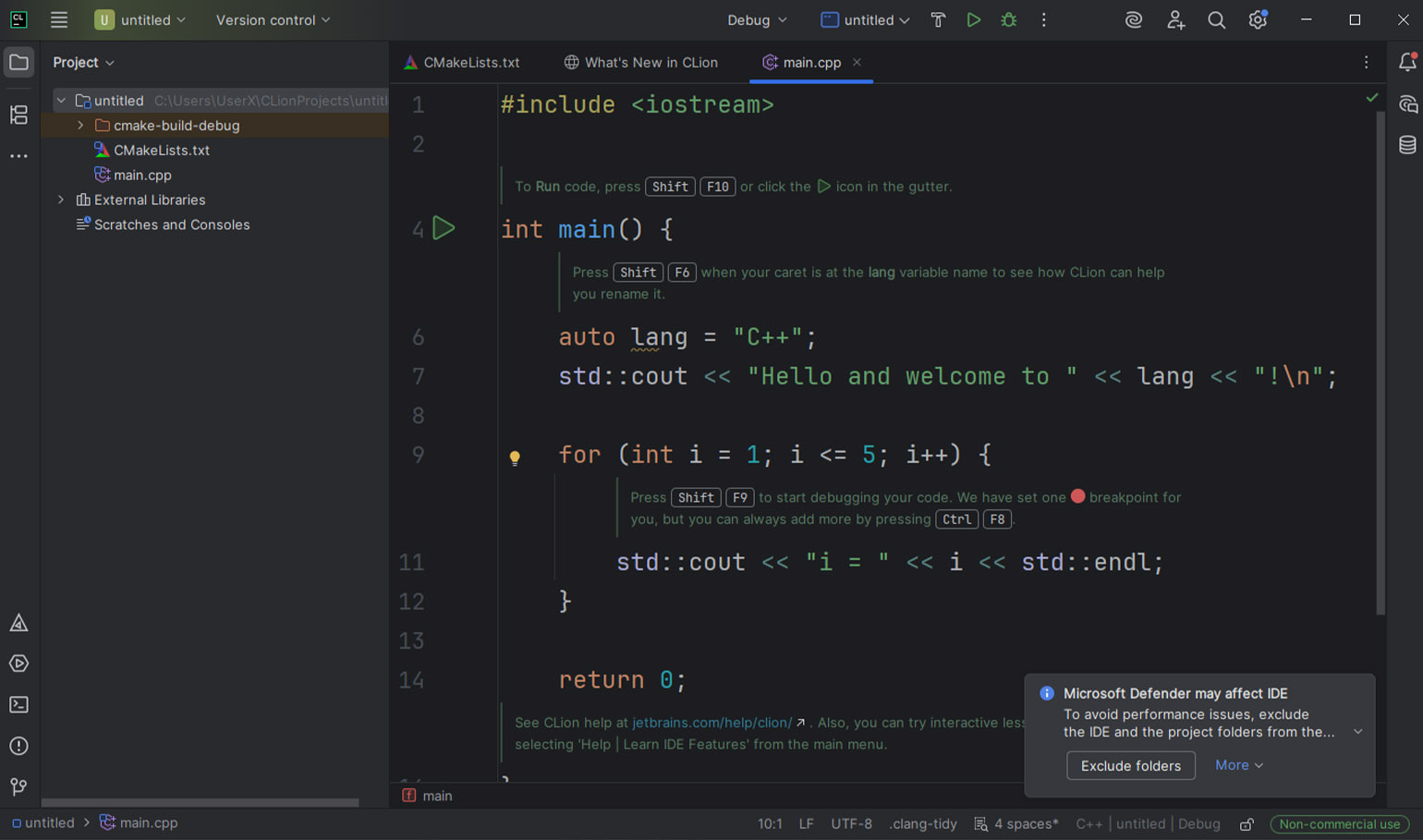Open the Database tool window

[1406, 145]
